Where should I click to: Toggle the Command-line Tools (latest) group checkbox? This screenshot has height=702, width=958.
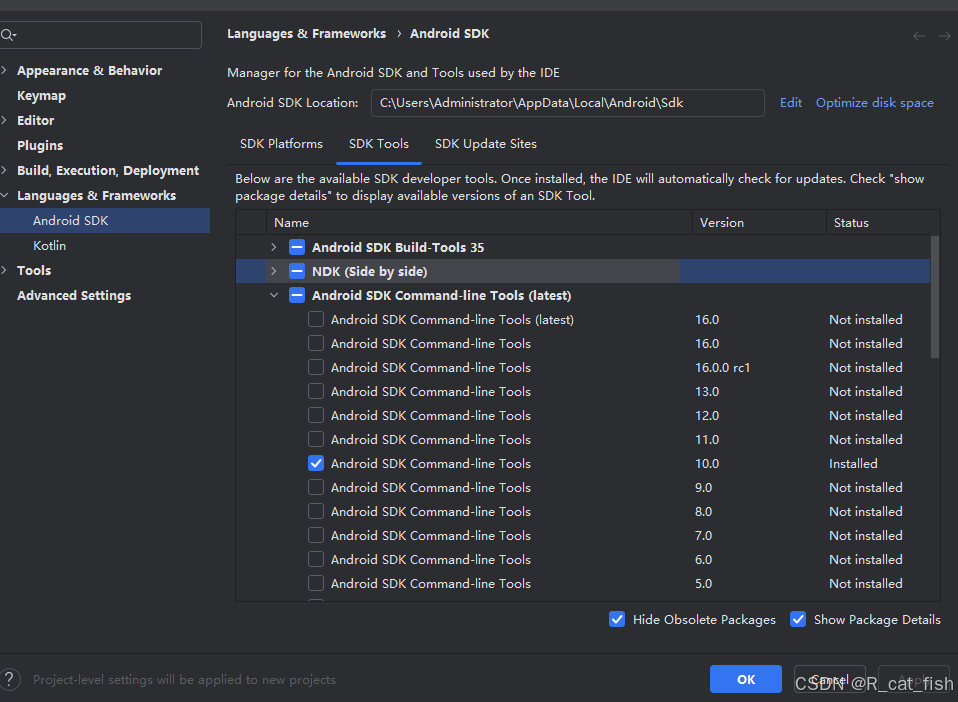(297, 295)
